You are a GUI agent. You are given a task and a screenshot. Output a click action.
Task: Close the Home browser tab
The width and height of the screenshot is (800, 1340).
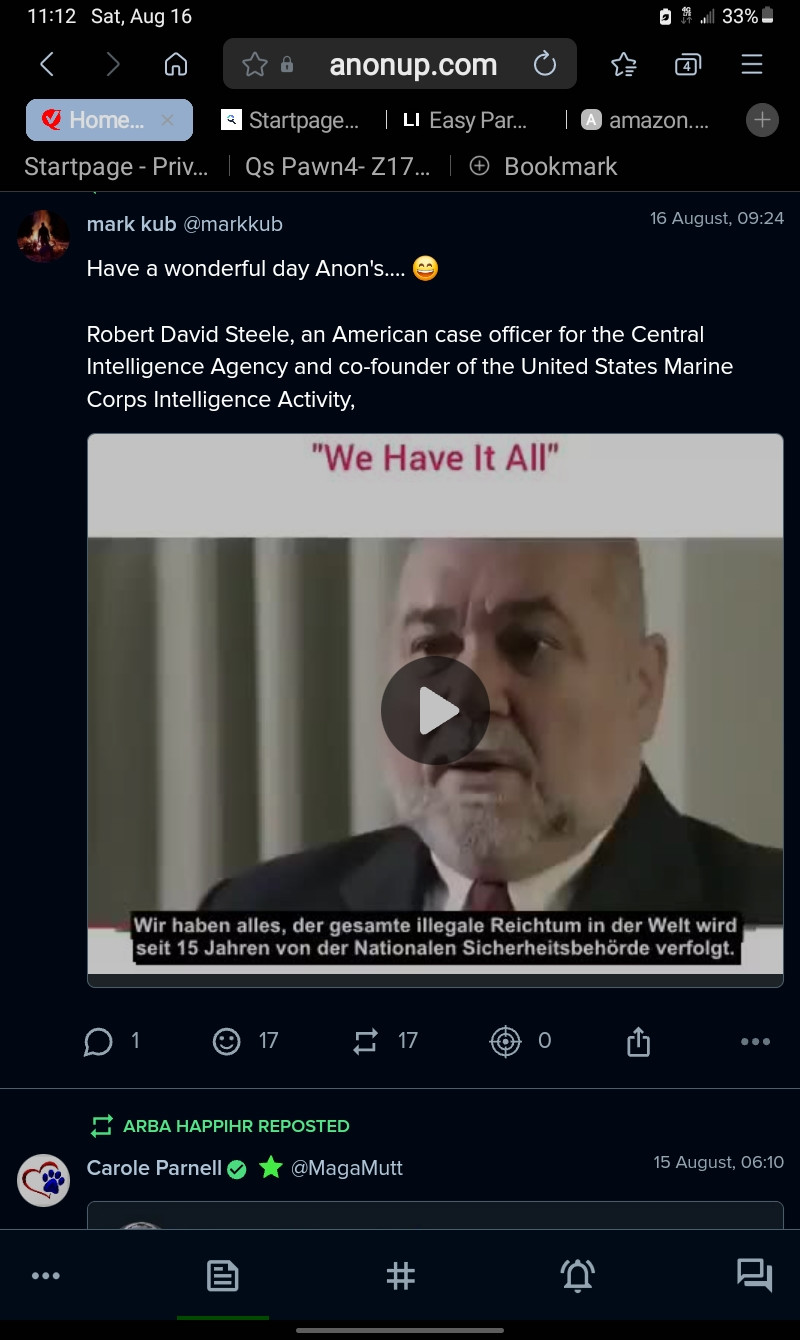pyautogui.click(x=167, y=120)
